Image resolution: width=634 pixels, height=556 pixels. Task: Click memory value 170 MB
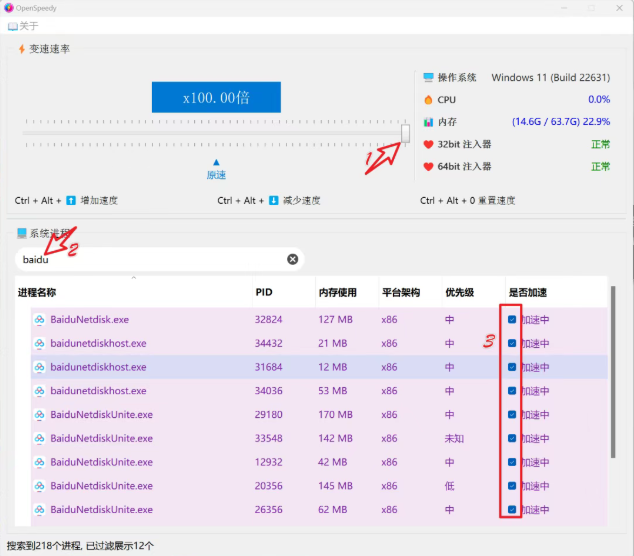[335, 414]
